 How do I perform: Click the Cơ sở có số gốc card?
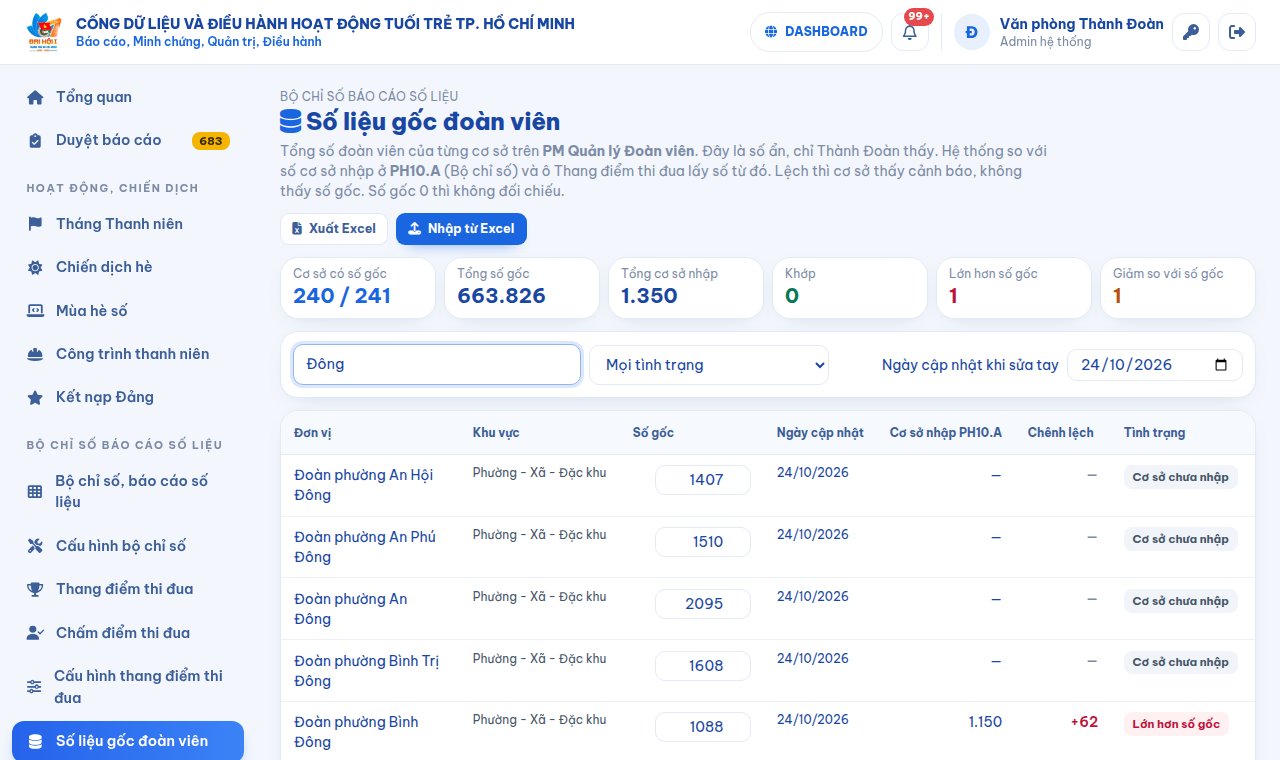point(358,288)
